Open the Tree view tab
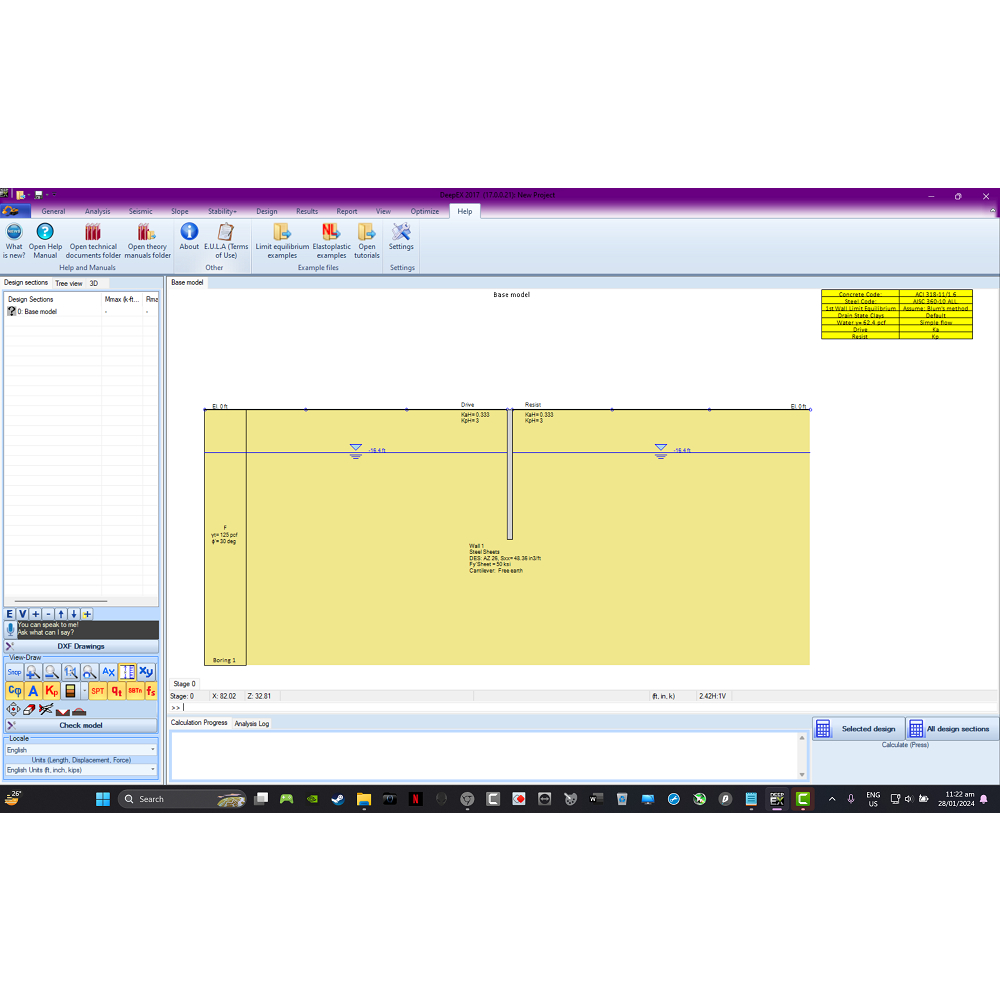1000x1000 pixels. pos(68,283)
